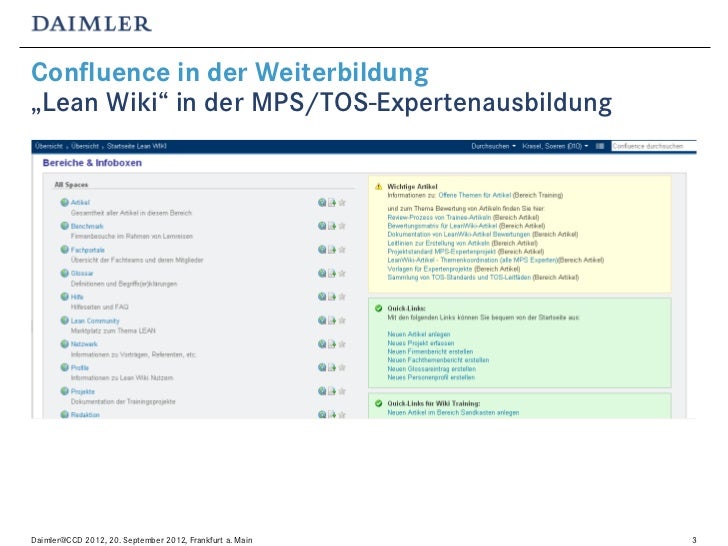Click add-page icon in the Profile row
The height and width of the screenshot is (546, 728).
tap(332, 367)
